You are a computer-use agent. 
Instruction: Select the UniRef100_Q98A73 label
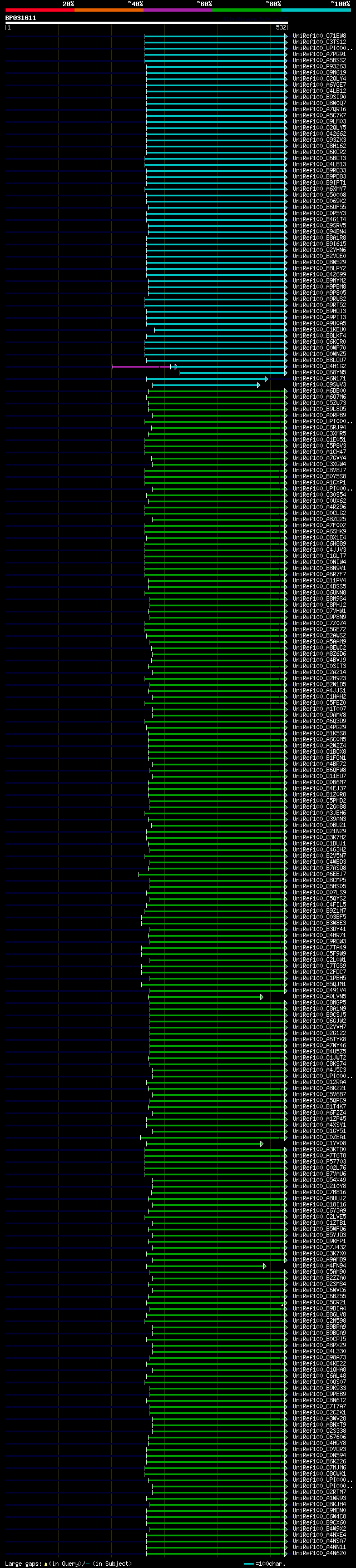319,1357
